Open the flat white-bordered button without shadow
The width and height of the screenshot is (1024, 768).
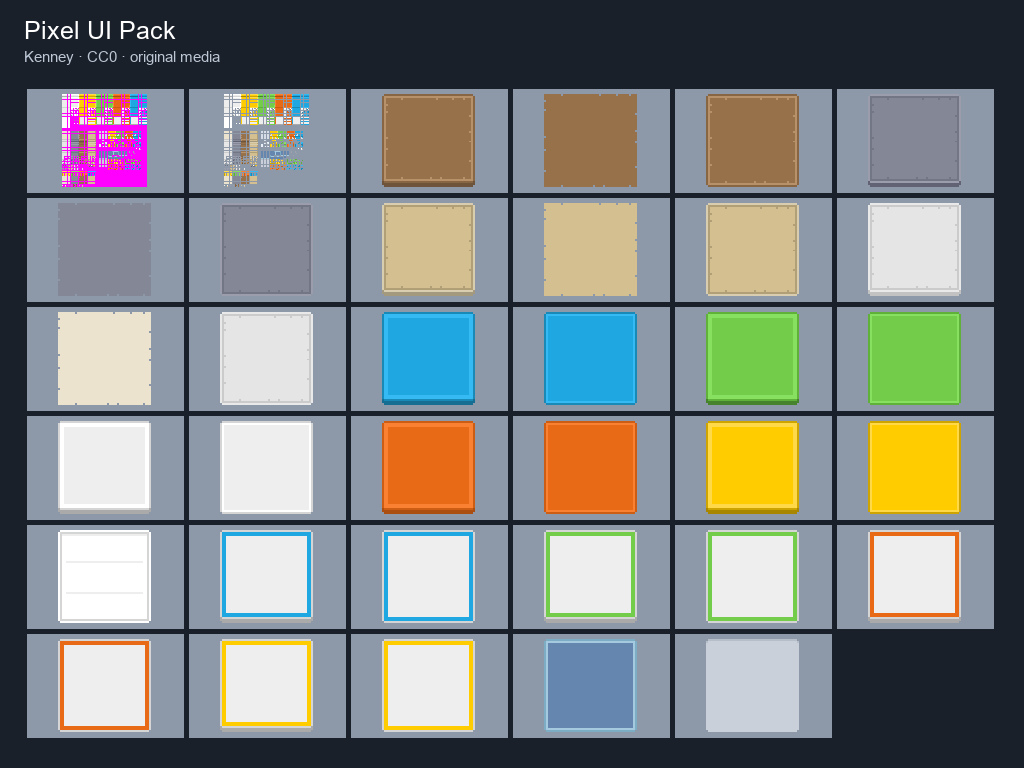266,468
